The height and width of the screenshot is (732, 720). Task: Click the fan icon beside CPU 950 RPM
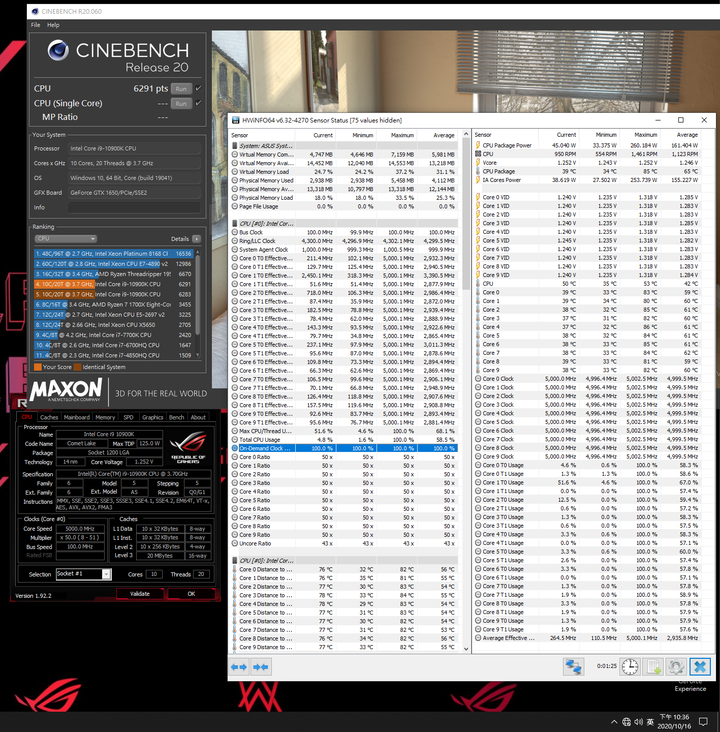(x=478, y=154)
